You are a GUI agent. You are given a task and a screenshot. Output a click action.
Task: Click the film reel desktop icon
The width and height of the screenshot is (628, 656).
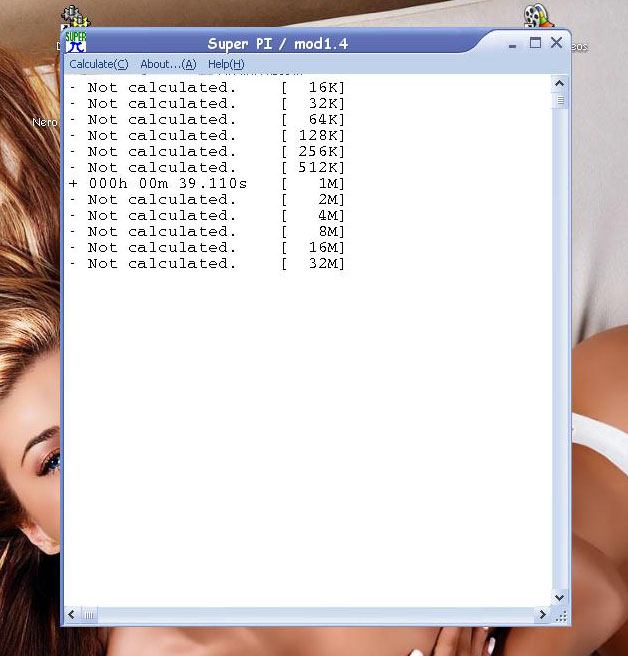(538, 16)
